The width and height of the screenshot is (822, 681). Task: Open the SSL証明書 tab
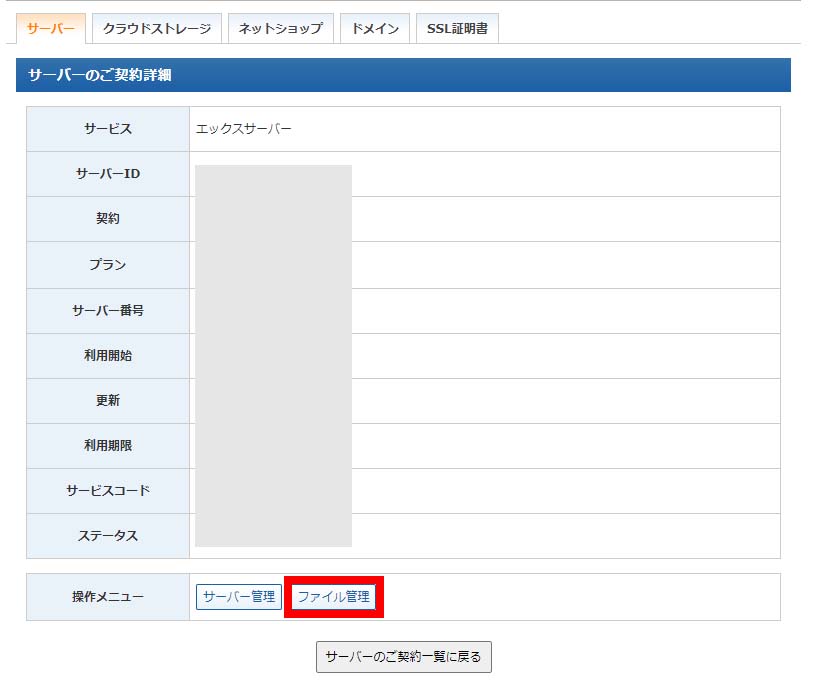pos(457,29)
